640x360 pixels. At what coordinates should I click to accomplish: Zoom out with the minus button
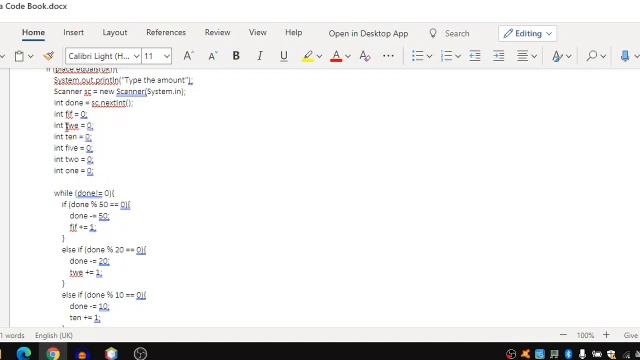[x=563, y=335]
